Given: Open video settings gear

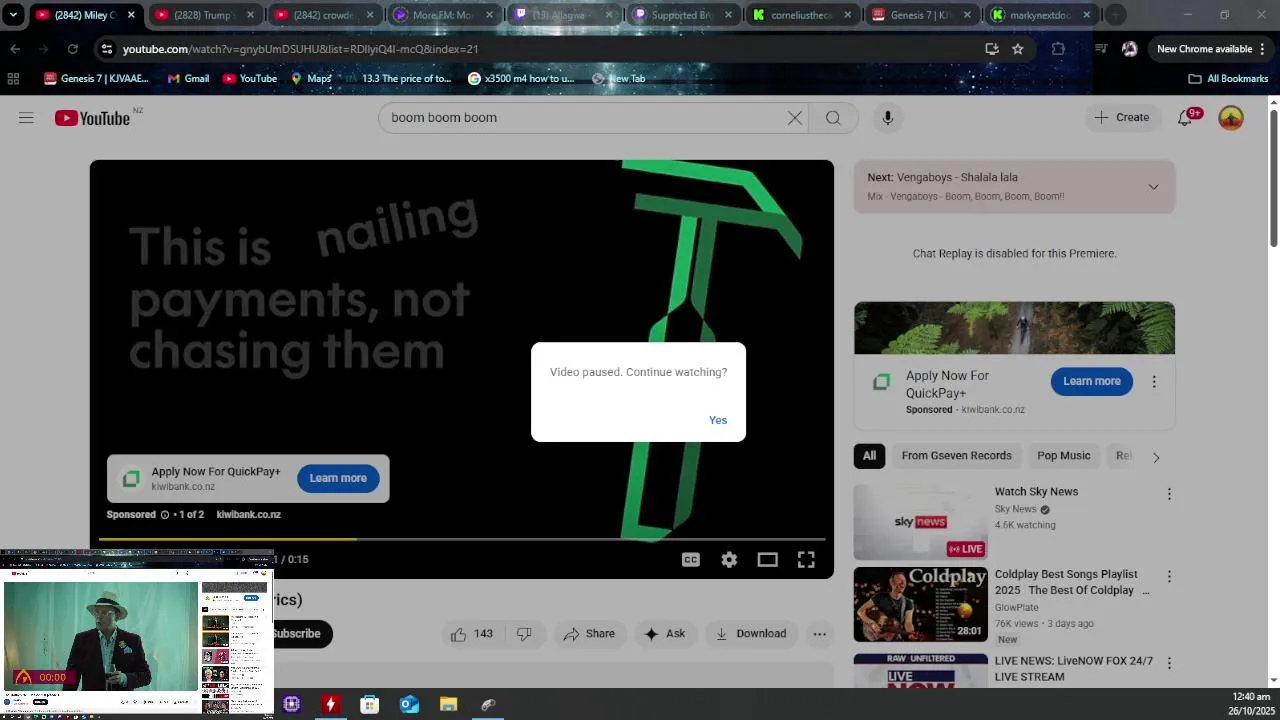Looking at the screenshot, I should [x=729, y=560].
